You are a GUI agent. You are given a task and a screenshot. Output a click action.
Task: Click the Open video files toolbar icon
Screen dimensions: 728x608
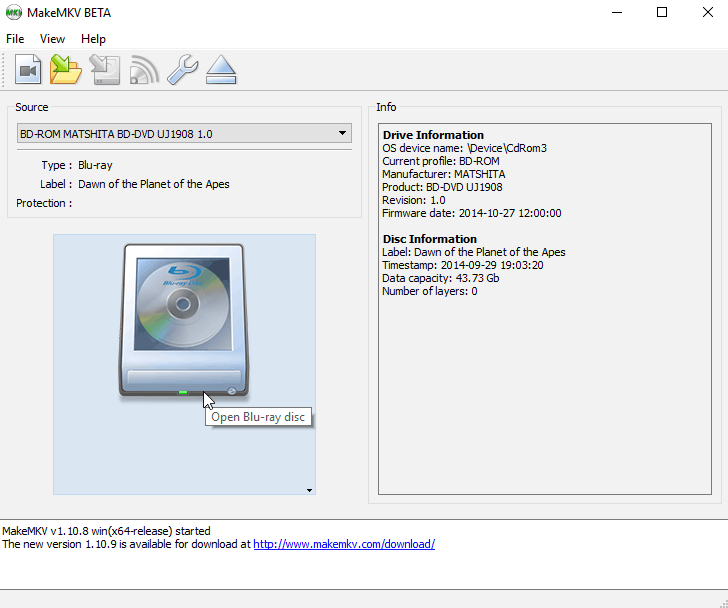(28, 70)
